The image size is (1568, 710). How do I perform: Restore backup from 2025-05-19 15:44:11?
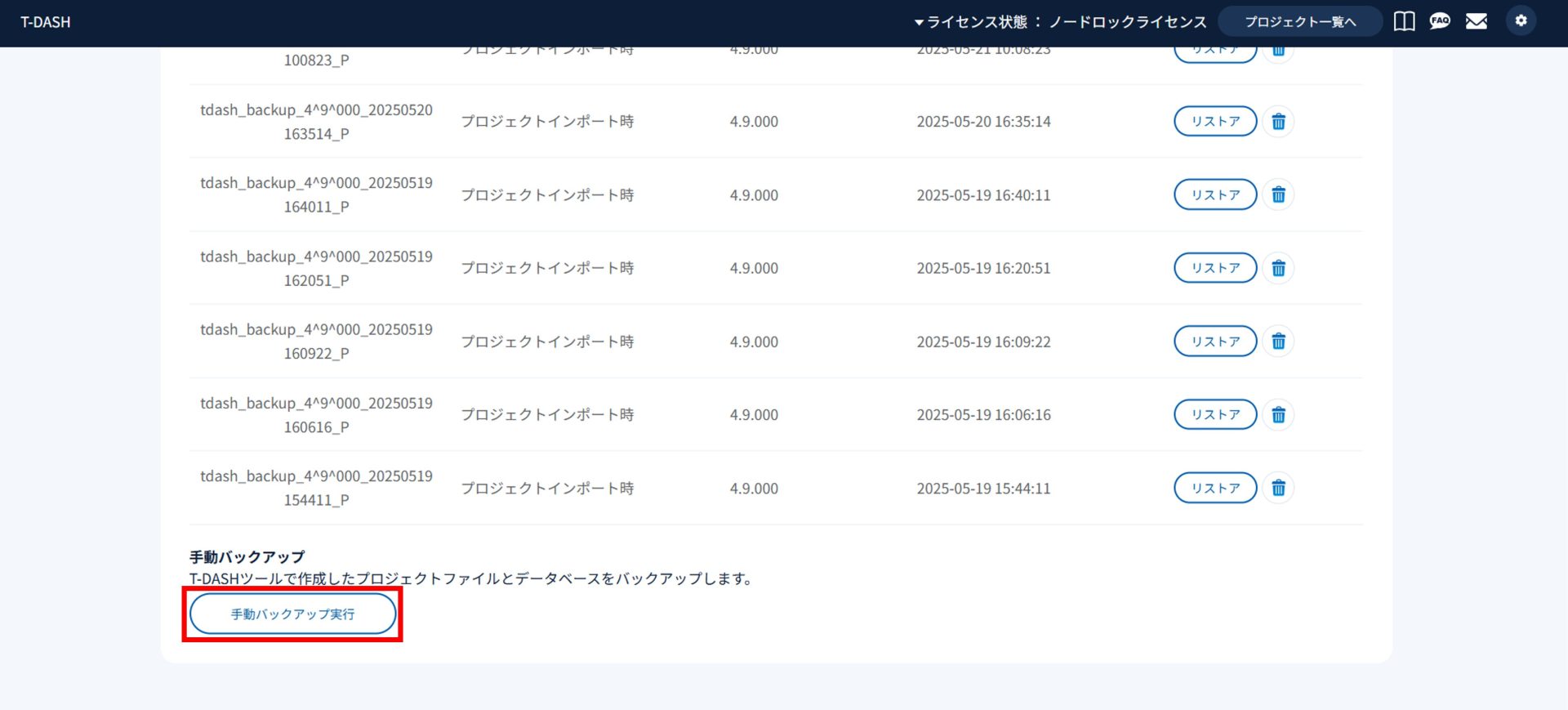pyautogui.click(x=1214, y=489)
